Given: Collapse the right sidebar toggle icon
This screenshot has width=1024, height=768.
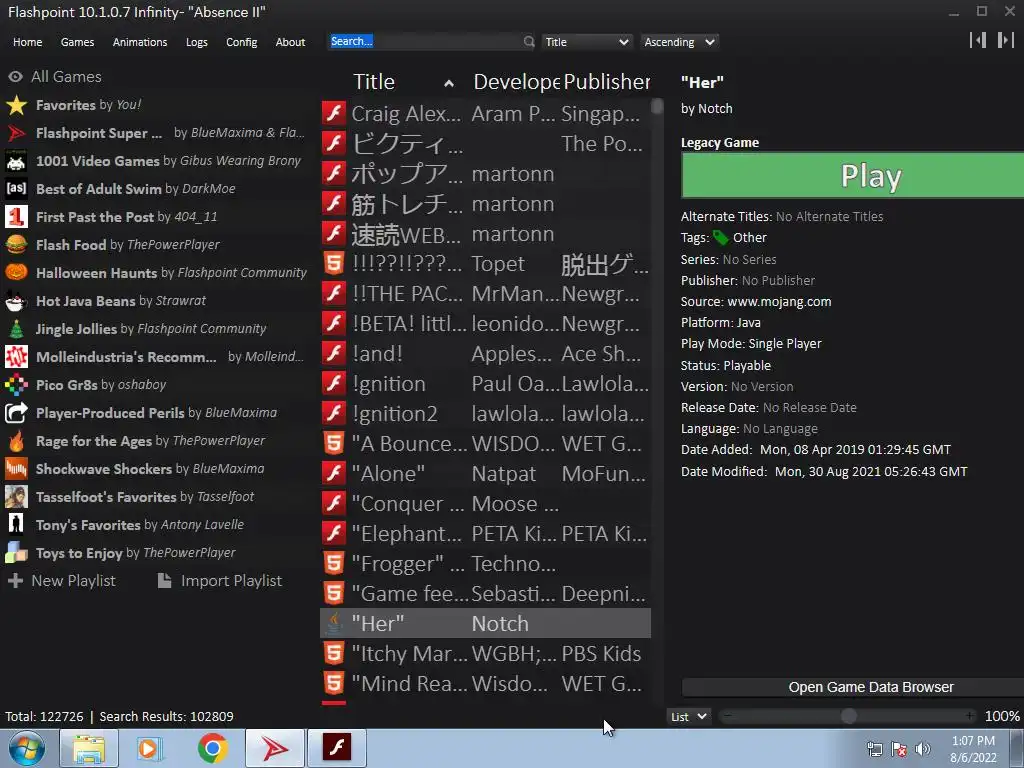Looking at the screenshot, I should click(x=1006, y=40).
